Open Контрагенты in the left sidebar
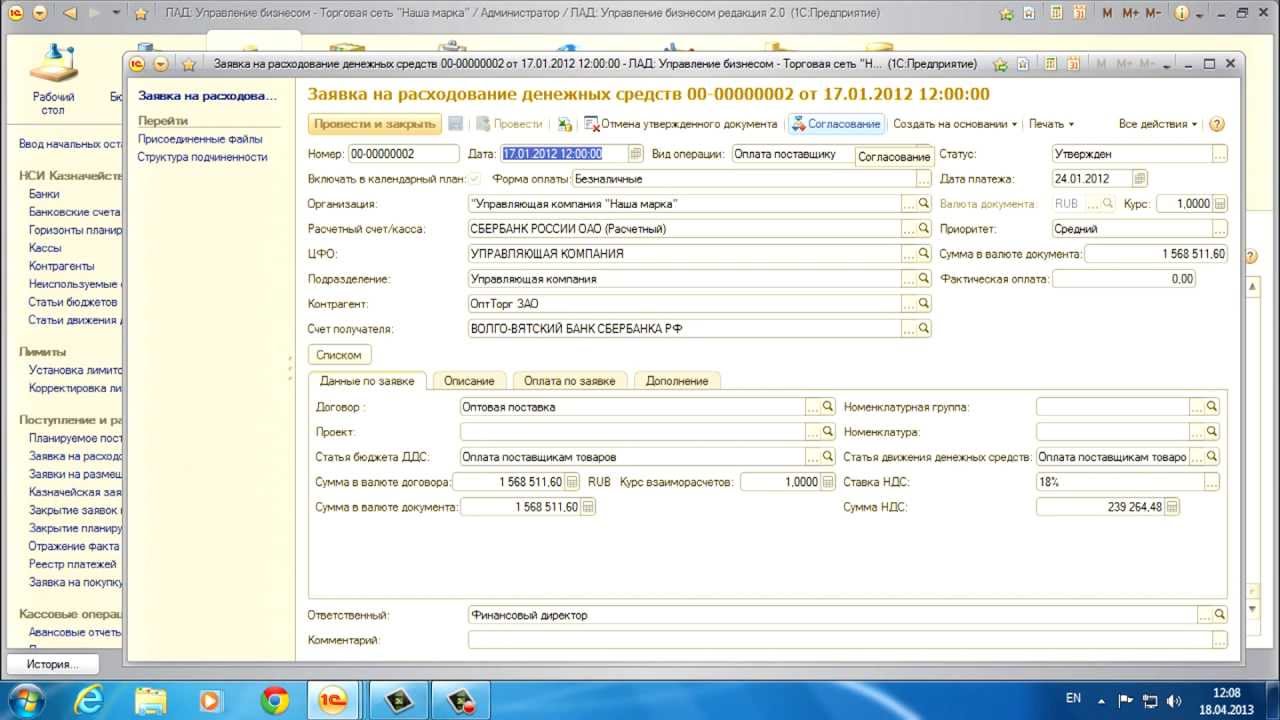1280x720 pixels. [x=62, y=266]
